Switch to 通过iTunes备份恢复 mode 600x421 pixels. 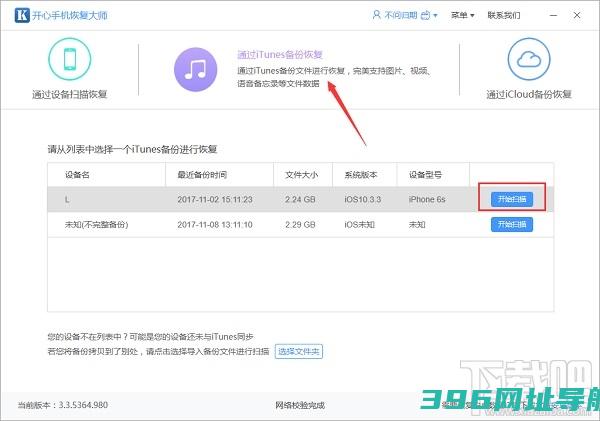(280, 54)
